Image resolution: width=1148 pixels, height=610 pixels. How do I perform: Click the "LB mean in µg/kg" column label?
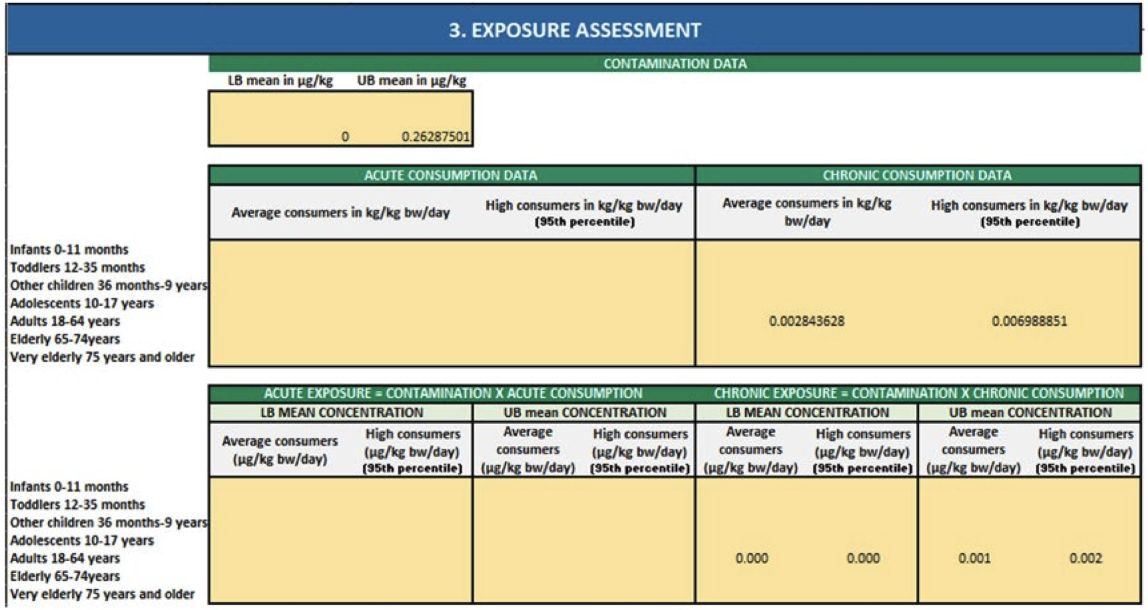coord(280,81)
